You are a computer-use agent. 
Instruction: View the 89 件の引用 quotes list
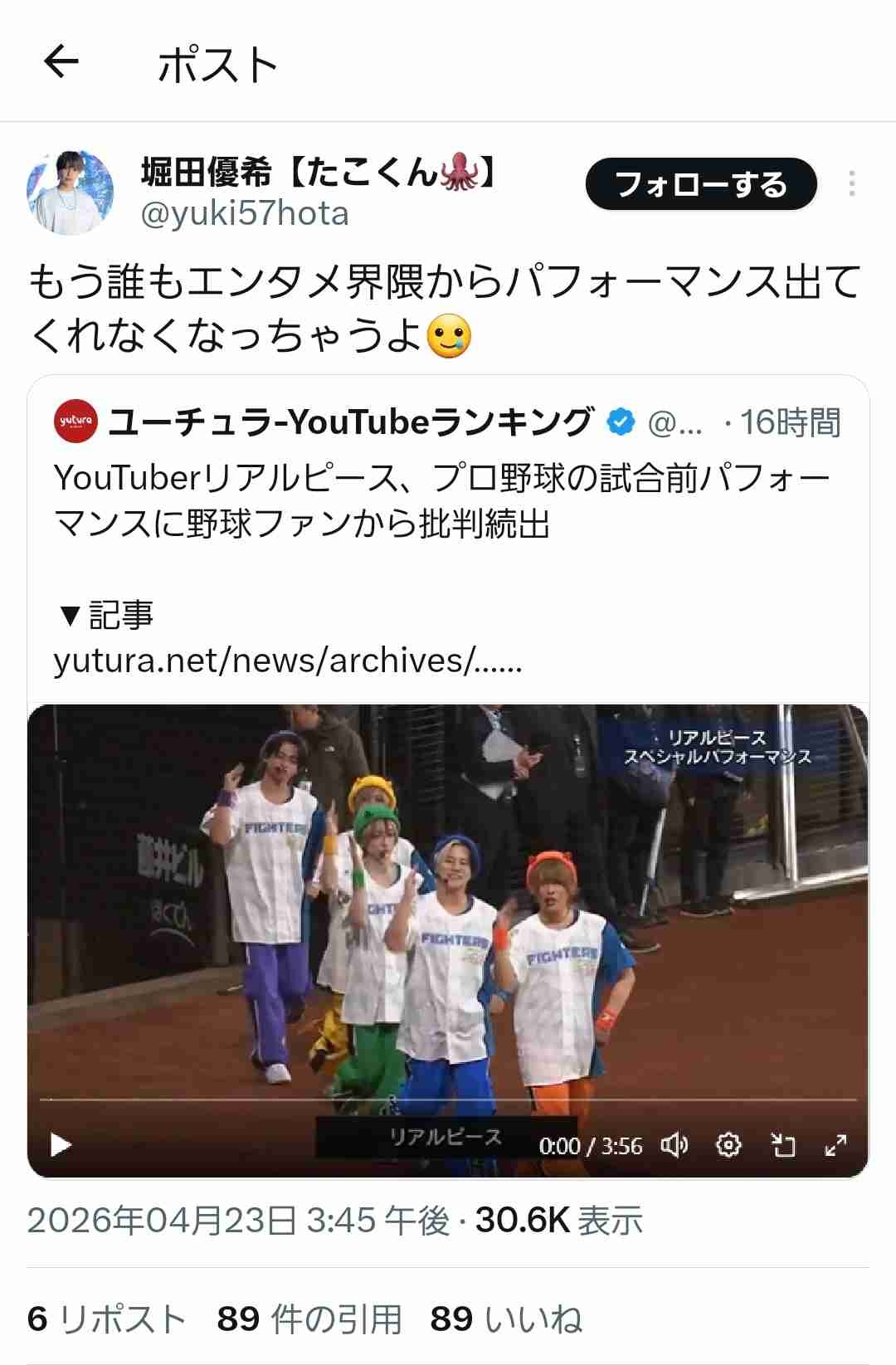[309, 1319]
